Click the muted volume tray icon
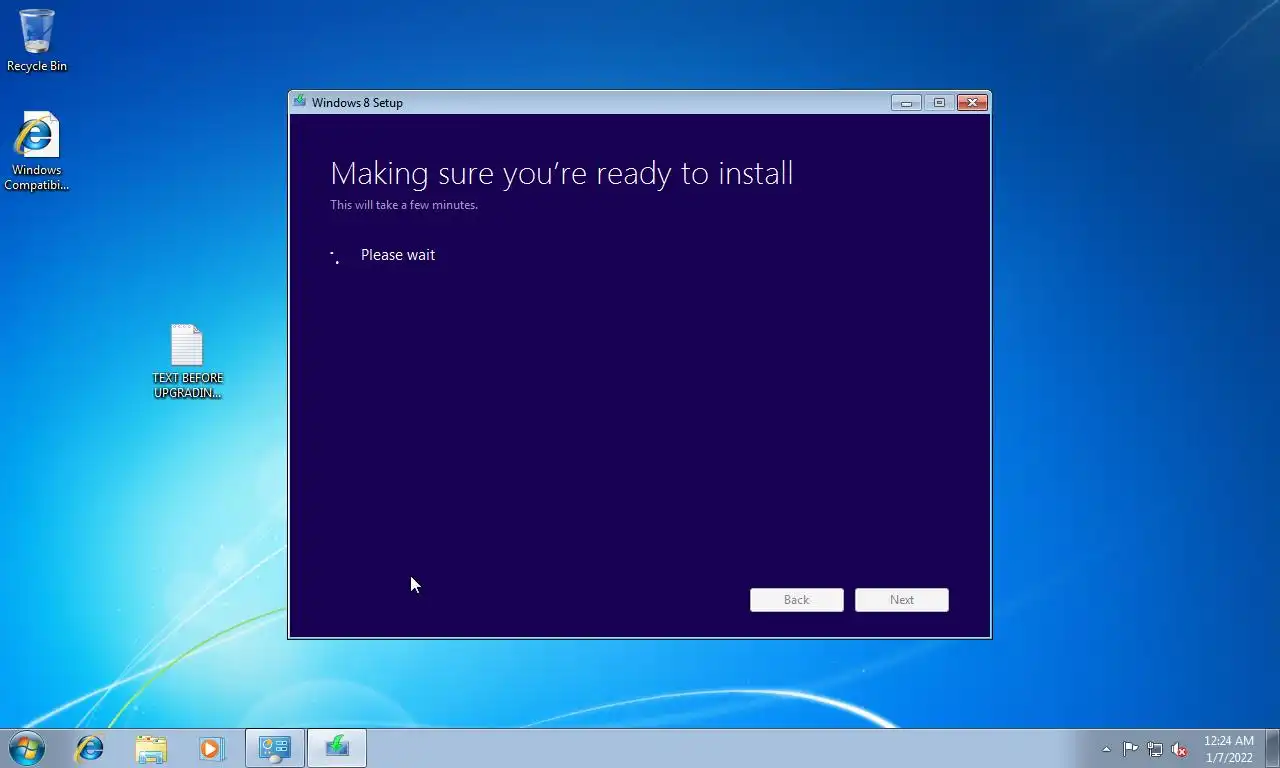This screenshot has width=1280, height=768. click(x=1180, y=749)
